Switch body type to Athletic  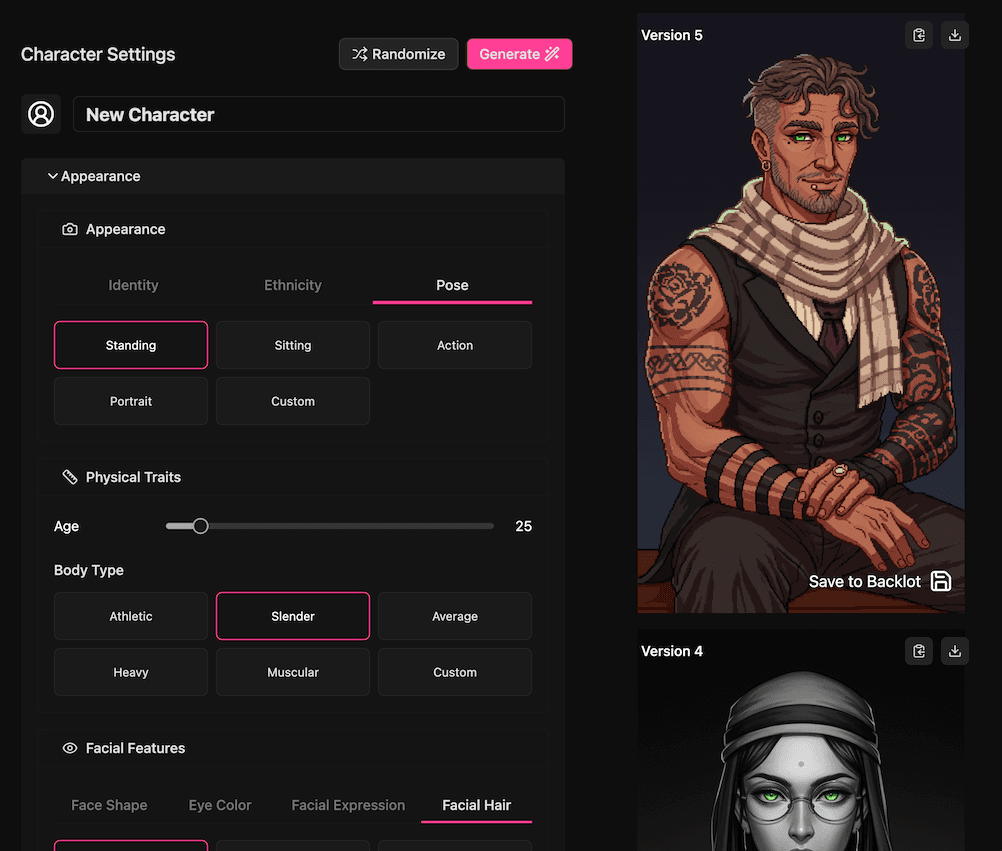pyautogui.click(x=130, y=616)
